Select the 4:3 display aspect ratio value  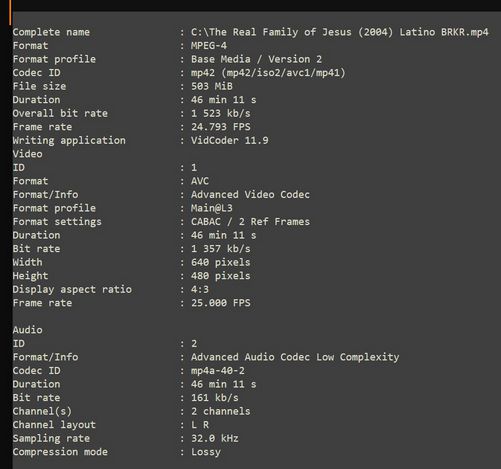(200, 289)
